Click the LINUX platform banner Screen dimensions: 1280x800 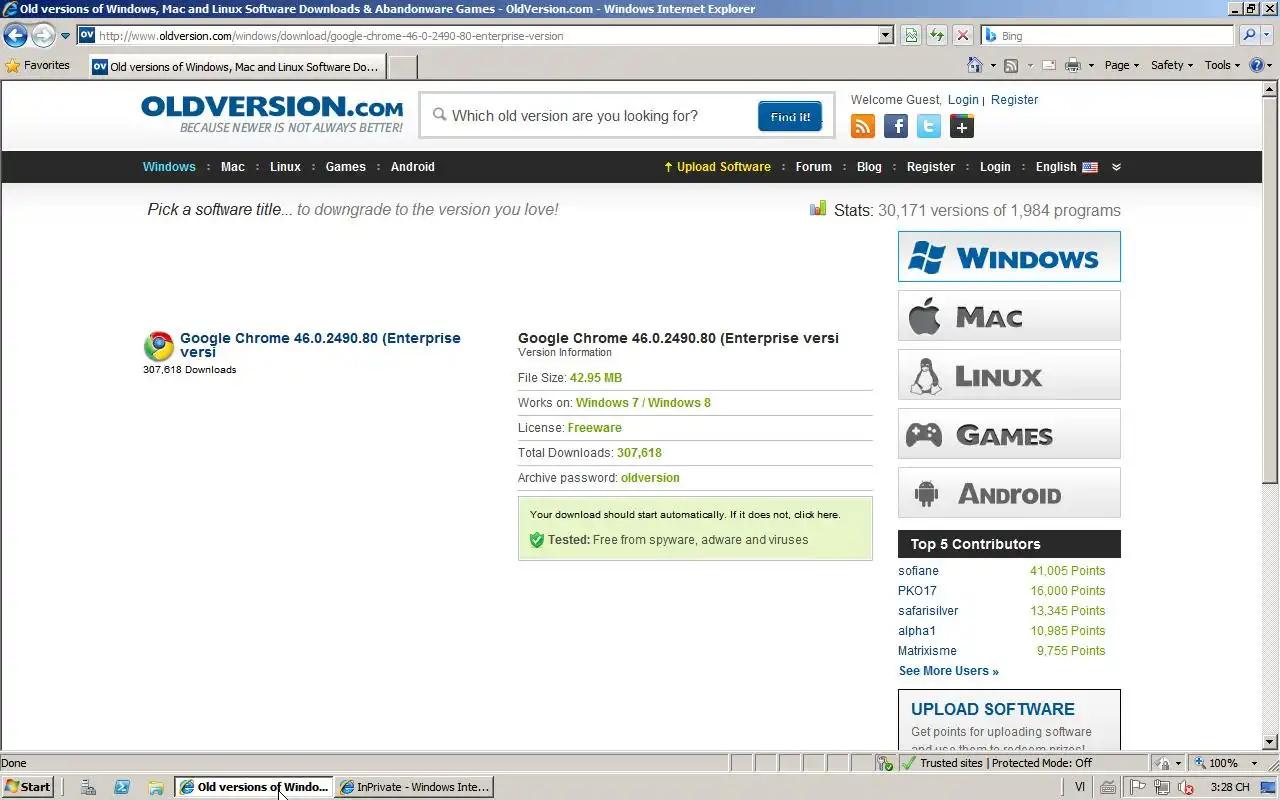pyautogui.click(x=1009, y=375)
